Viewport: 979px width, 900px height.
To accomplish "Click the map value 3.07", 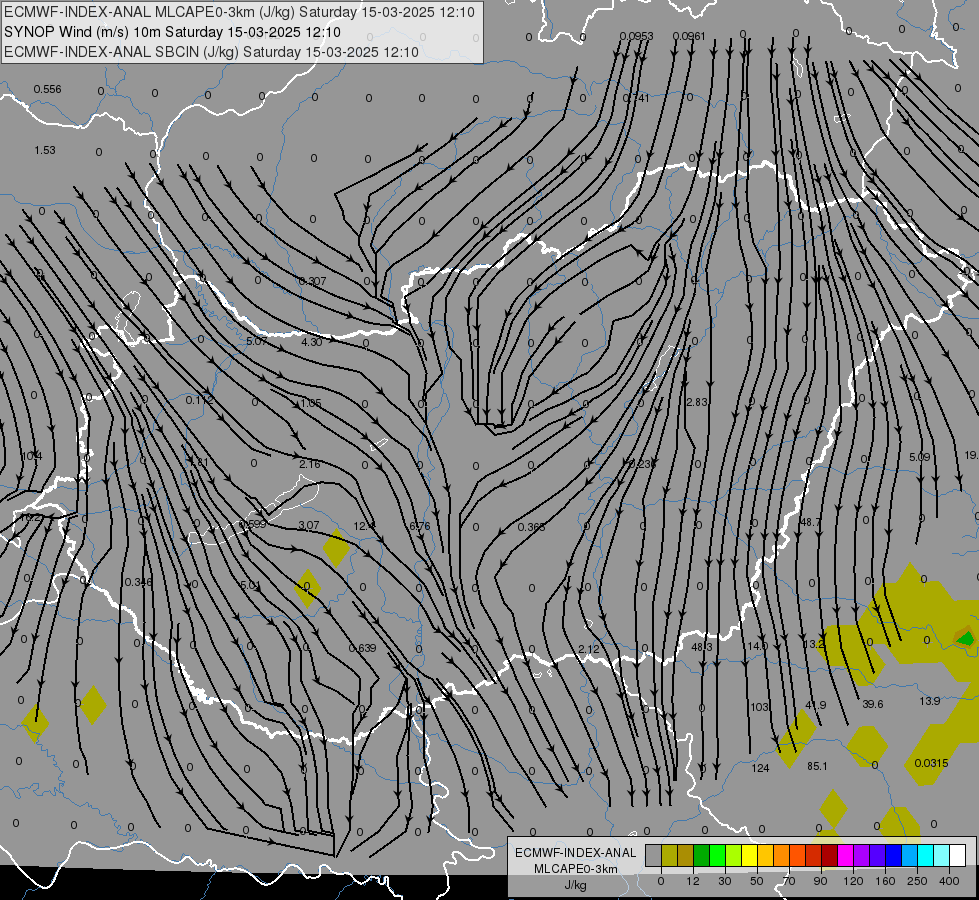I will pyautogui.click(x=309, y=525).
